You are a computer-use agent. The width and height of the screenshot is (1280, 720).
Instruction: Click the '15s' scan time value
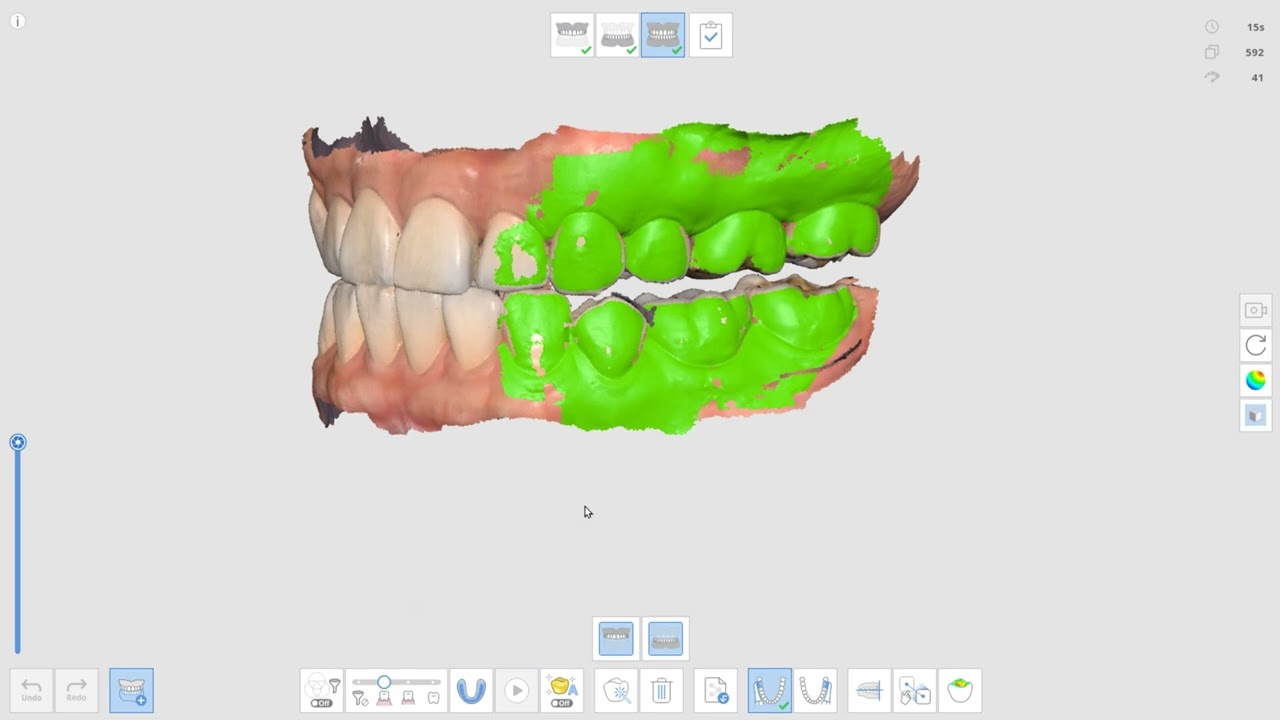(1255, 28)
